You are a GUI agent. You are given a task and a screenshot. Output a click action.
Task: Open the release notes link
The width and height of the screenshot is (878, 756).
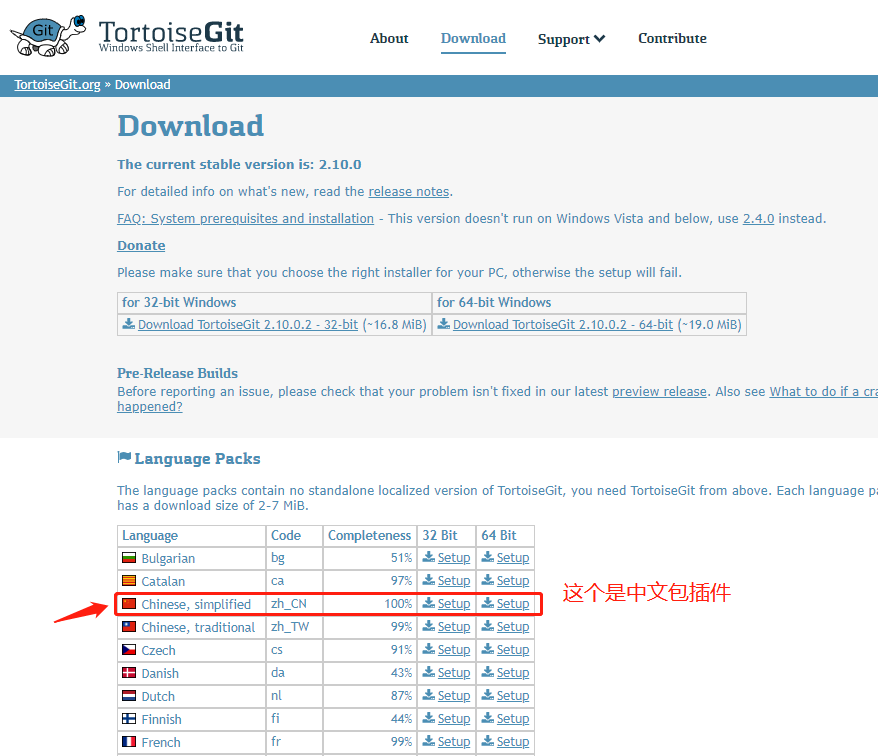coord(408,191)
